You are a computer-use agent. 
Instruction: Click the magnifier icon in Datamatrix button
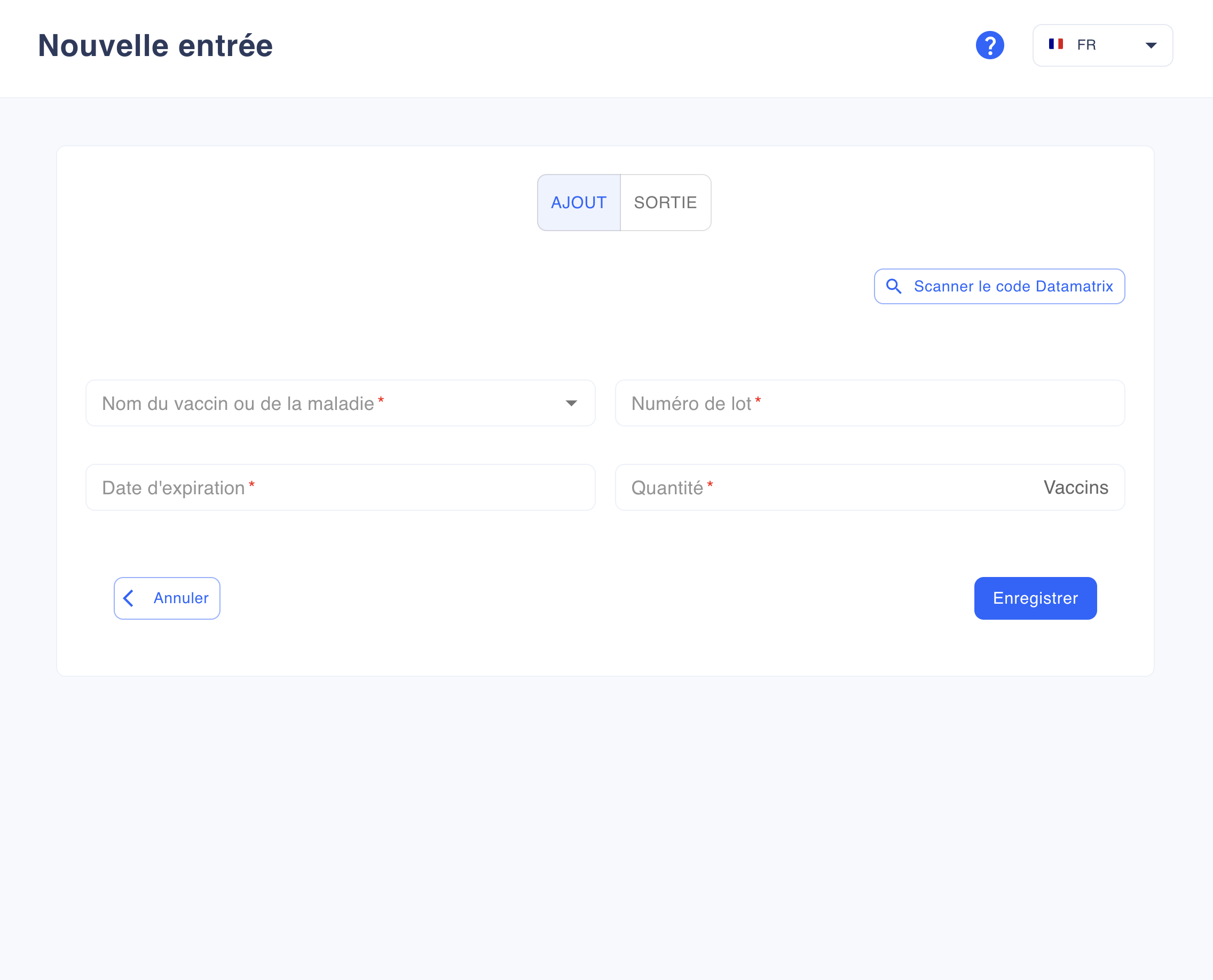(893, 286)
